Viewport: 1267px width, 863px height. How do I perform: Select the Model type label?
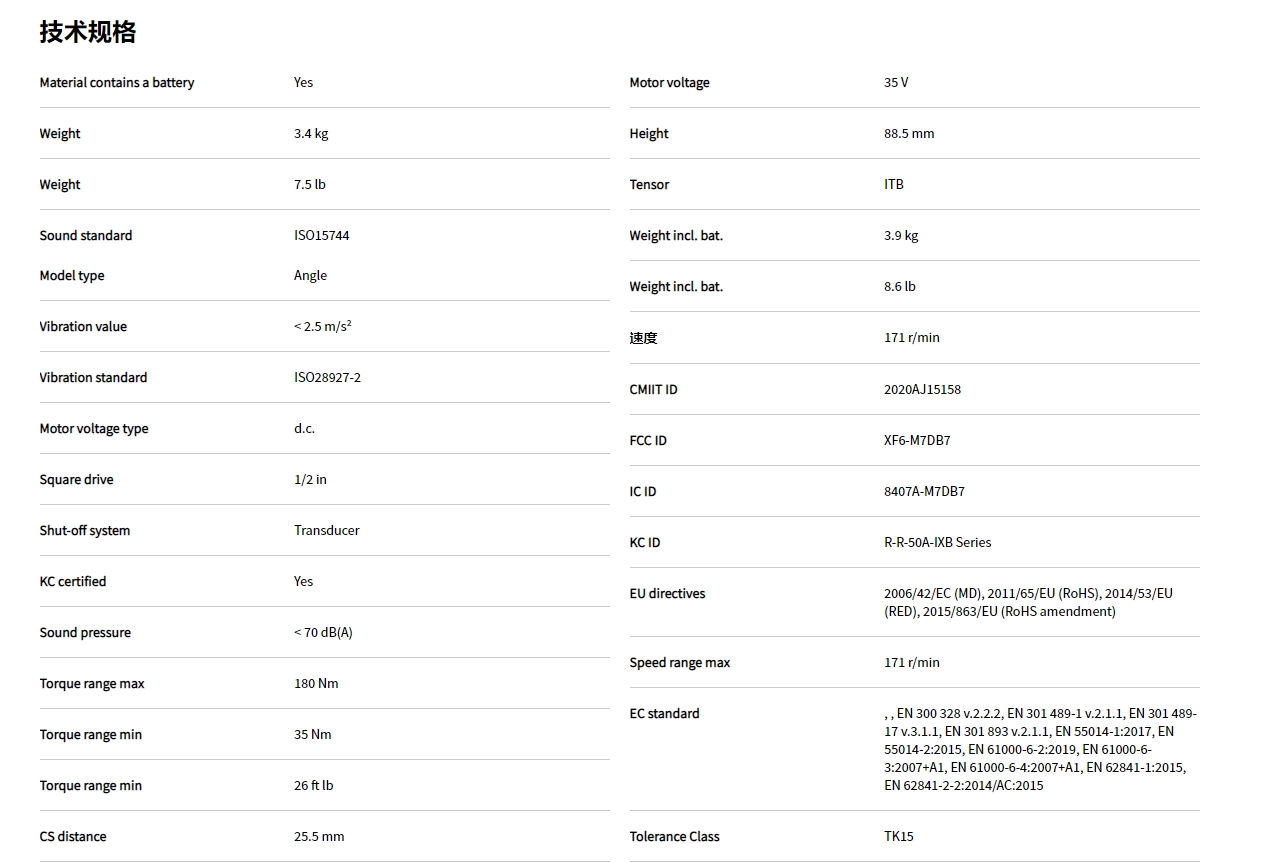[72, 276]
